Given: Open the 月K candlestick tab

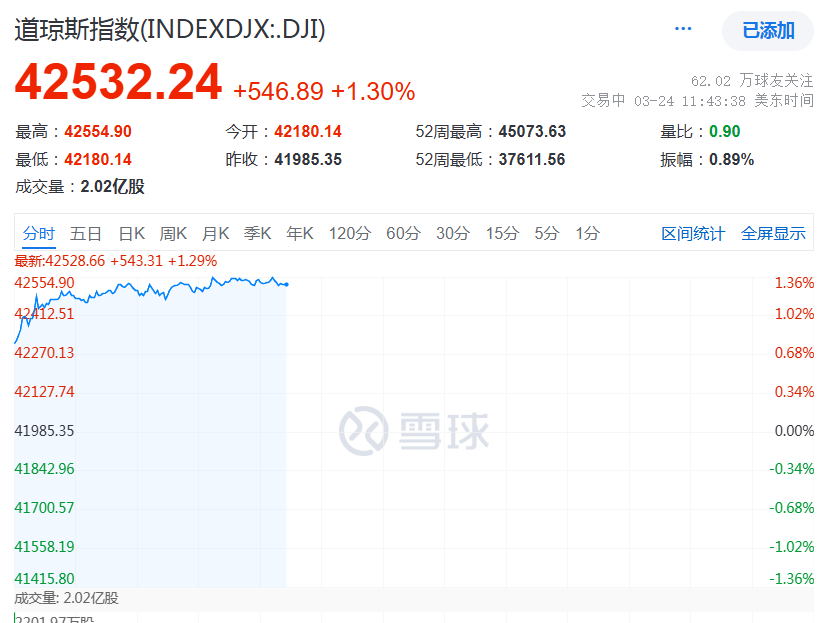Looking at the screenshot, I should (x=216, y=233).
